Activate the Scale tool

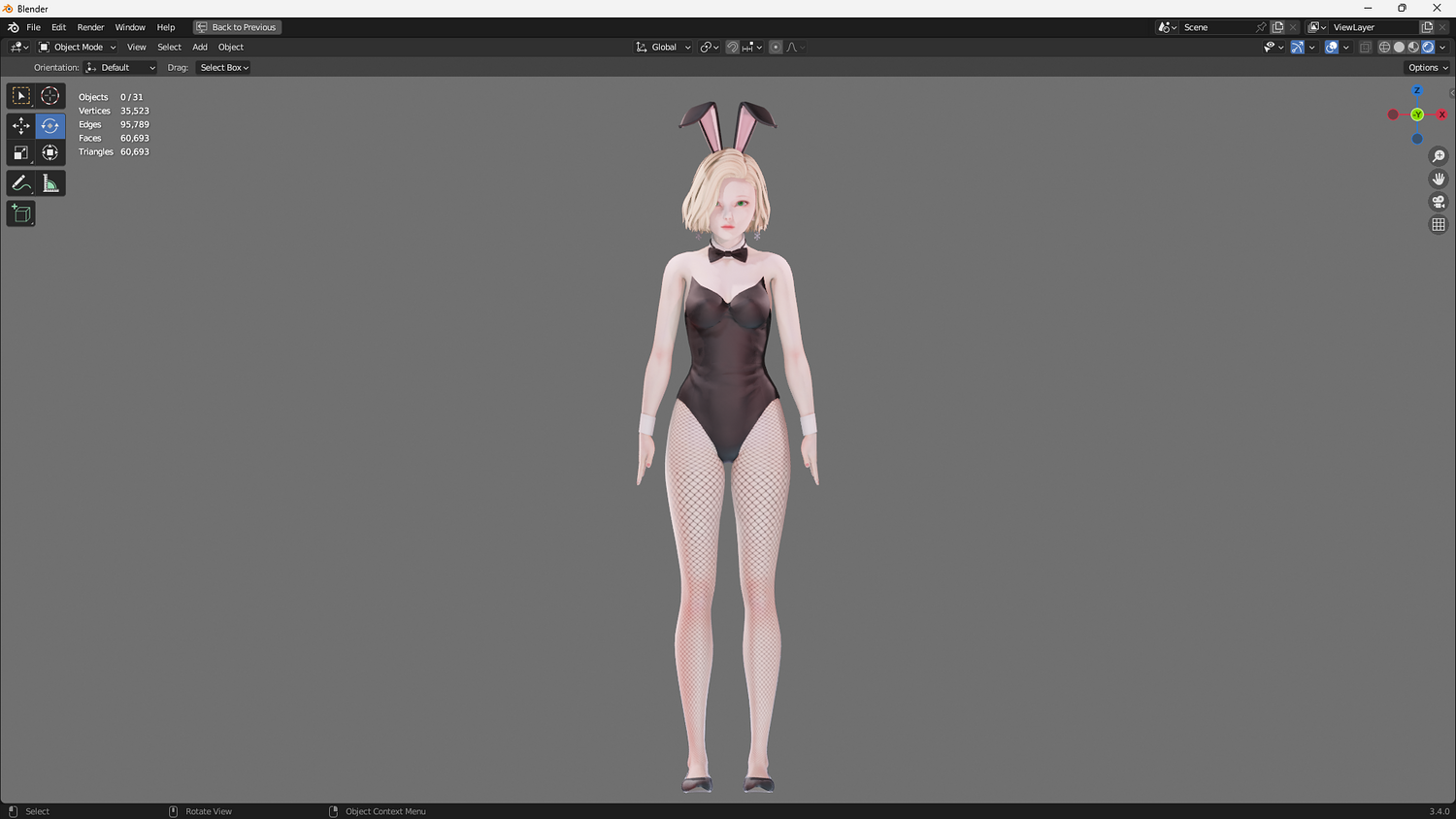21,152
